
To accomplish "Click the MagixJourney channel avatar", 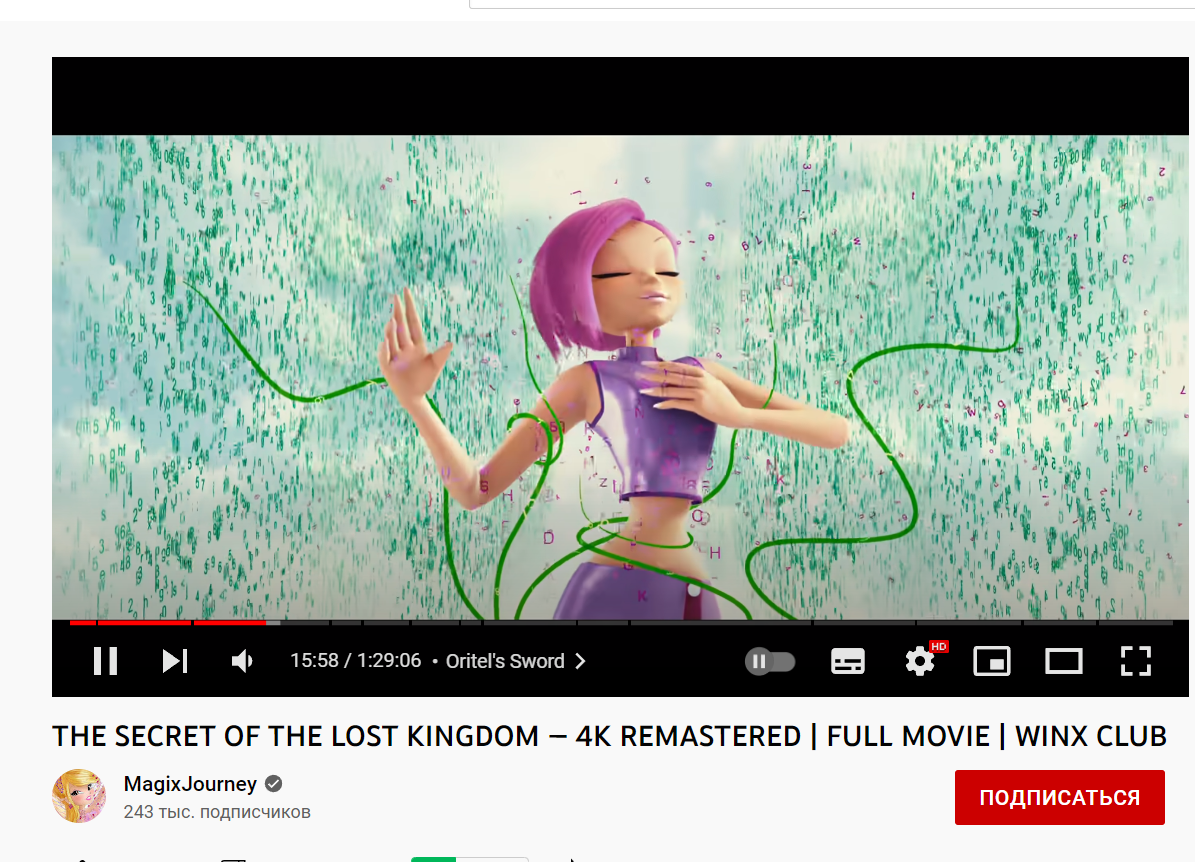I will 79,796.
